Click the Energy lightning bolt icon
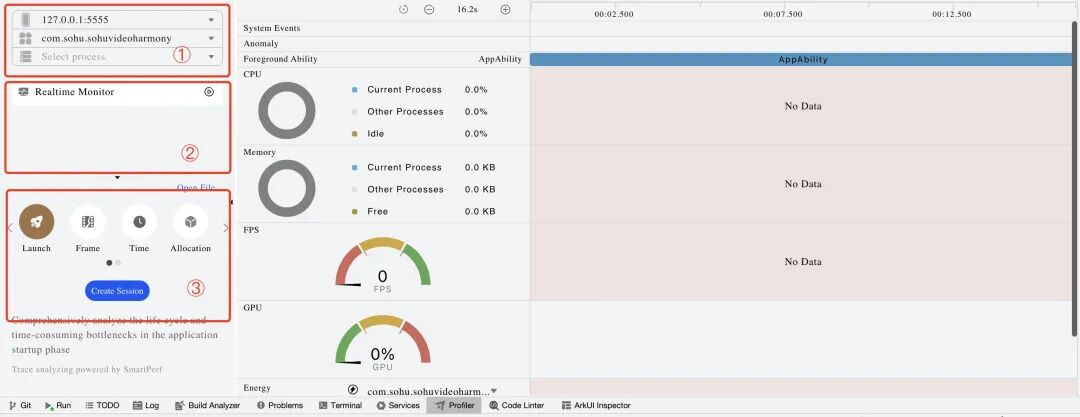Image resolution: width=1080 pixels, height=417 pixels. pos(353,389)
